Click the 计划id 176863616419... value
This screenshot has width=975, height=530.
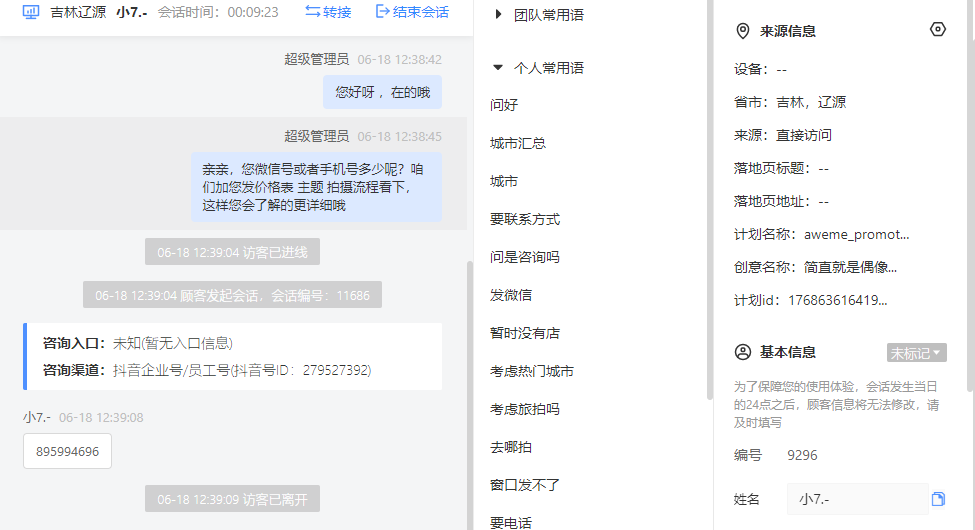[x=838, y=300]
